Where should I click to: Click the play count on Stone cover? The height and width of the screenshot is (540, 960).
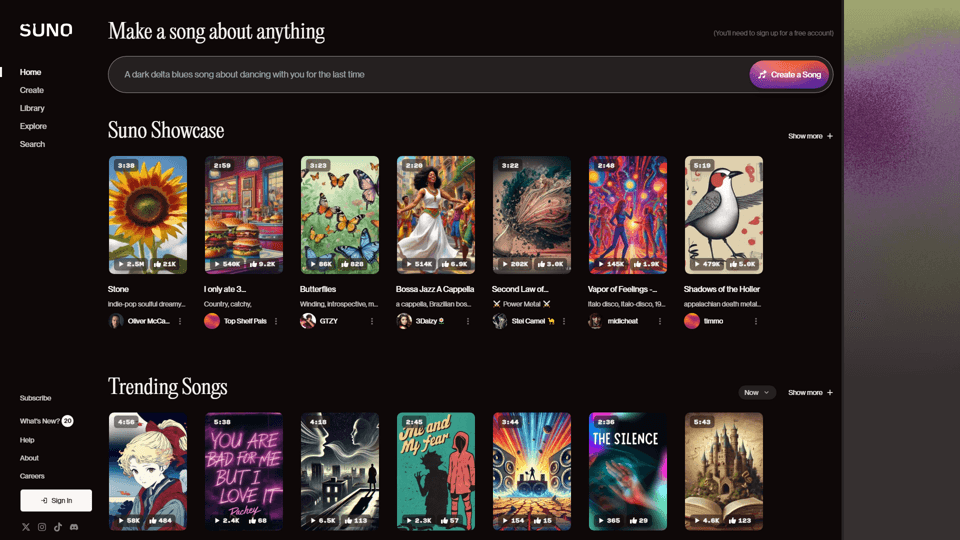tap(131, 264)
